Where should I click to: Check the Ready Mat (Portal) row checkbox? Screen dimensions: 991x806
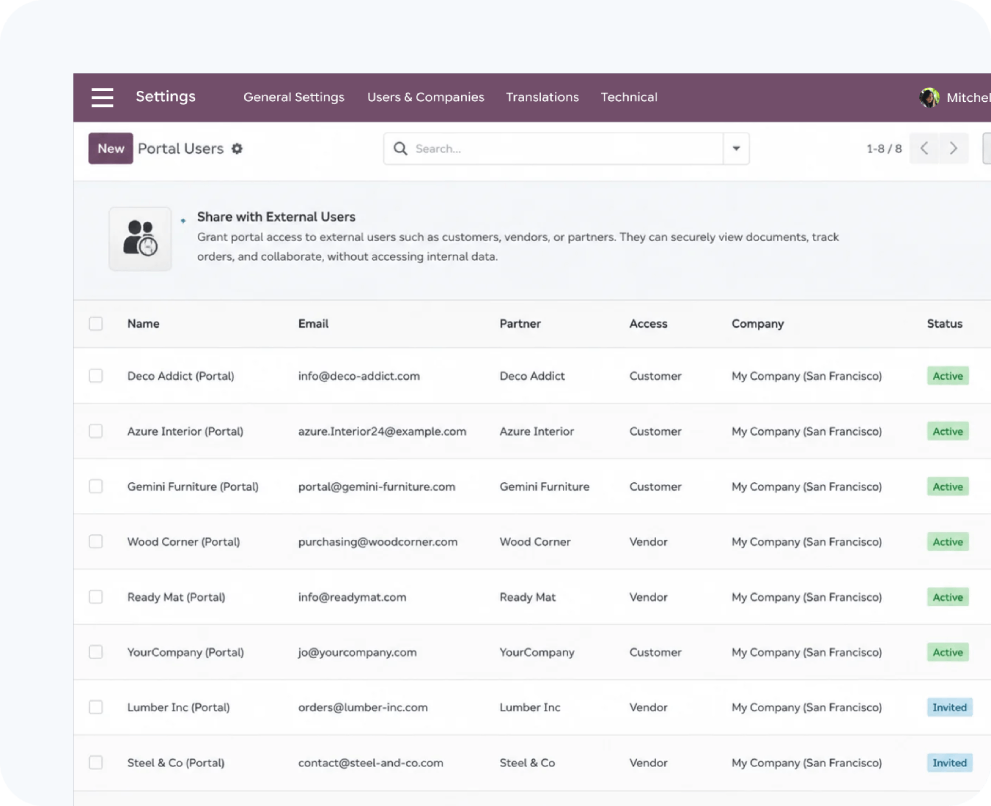tap(96, 597)
